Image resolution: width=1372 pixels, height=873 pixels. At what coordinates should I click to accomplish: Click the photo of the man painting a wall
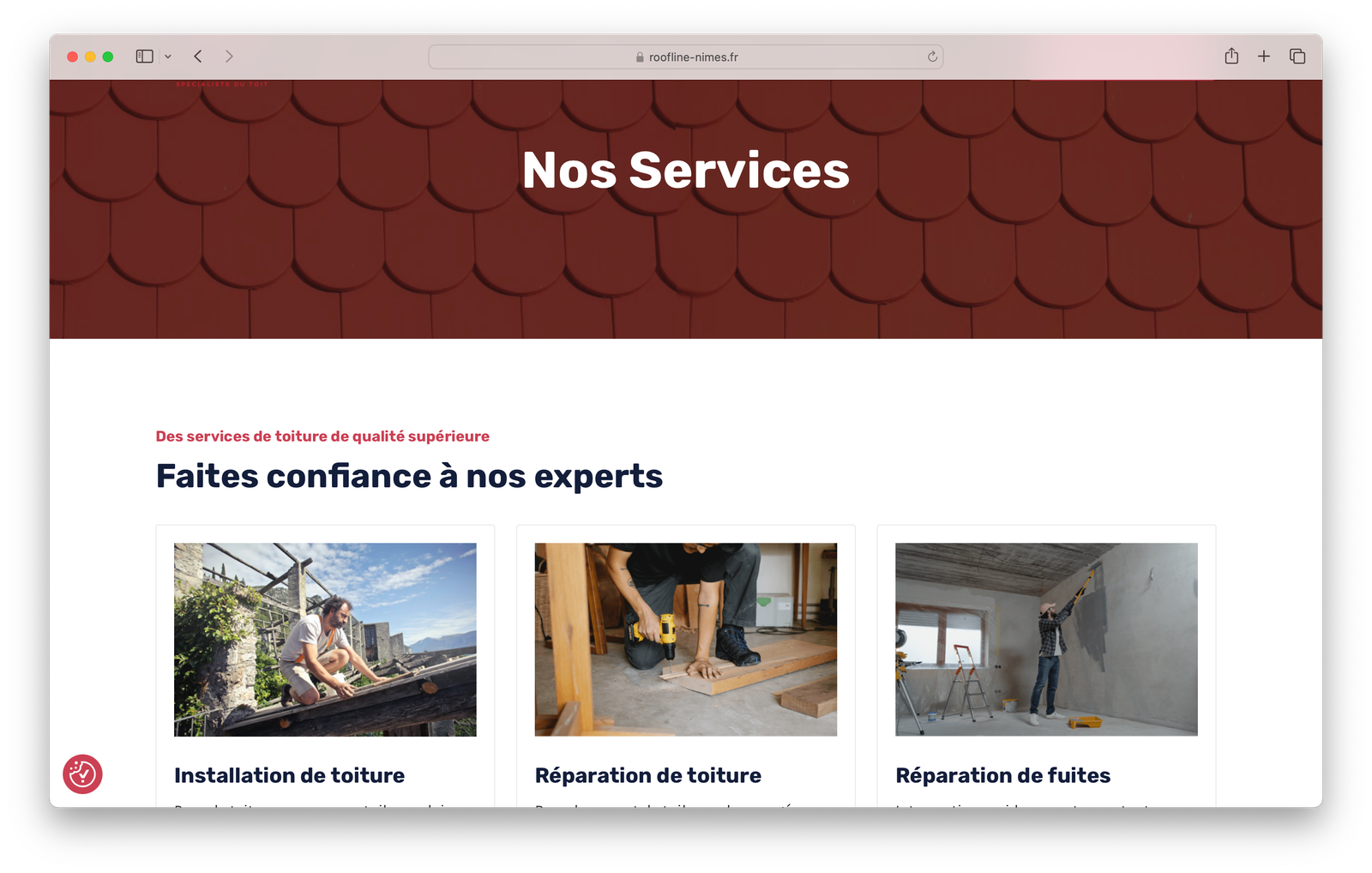click(x=1046, y=639)
